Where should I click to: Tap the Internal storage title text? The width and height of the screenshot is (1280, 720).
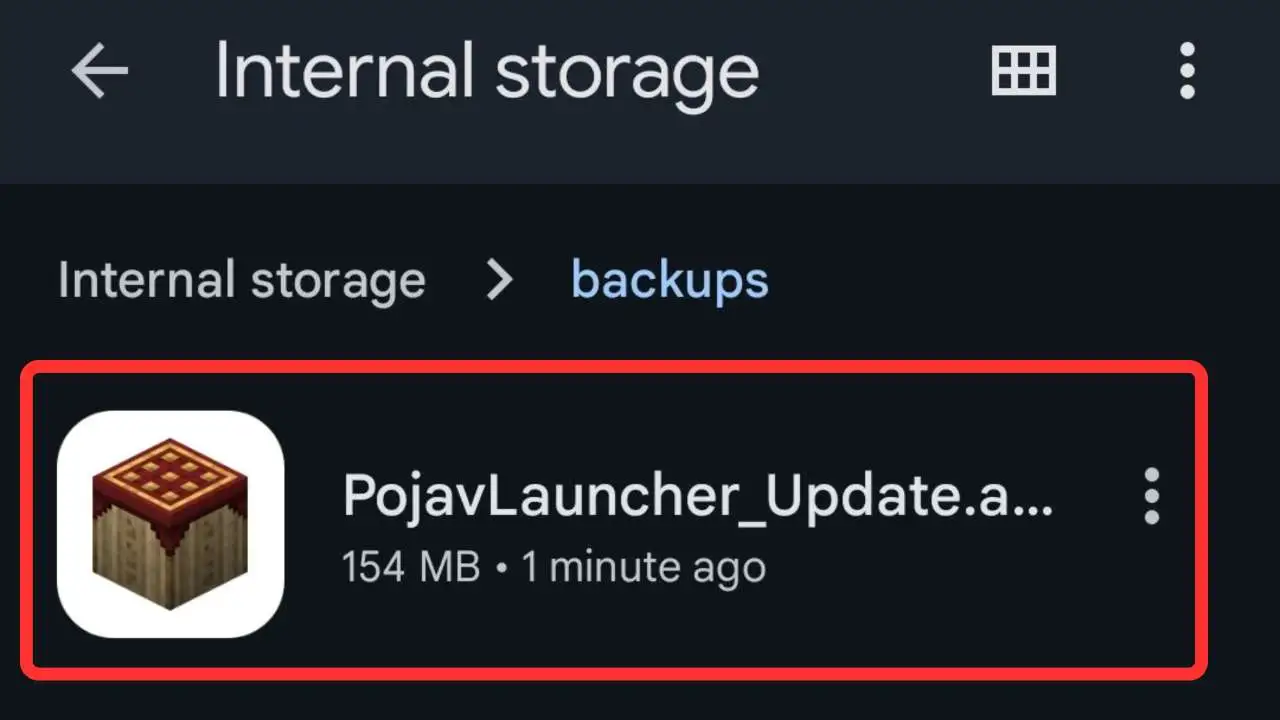(x=486, y=70)
